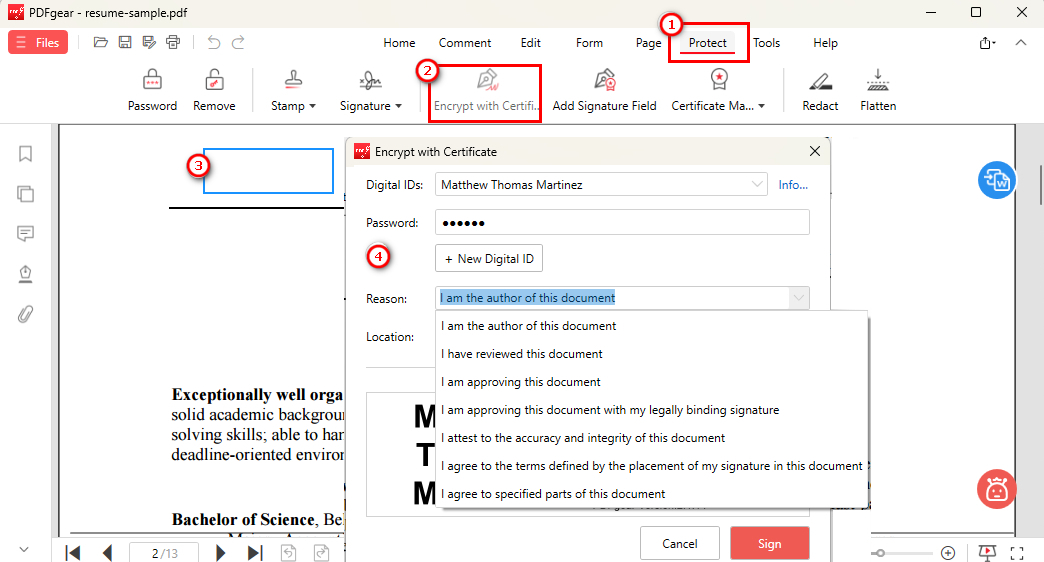Click the Password input field
Viewport: 1044px width, 562px height.
click(623, 222)
